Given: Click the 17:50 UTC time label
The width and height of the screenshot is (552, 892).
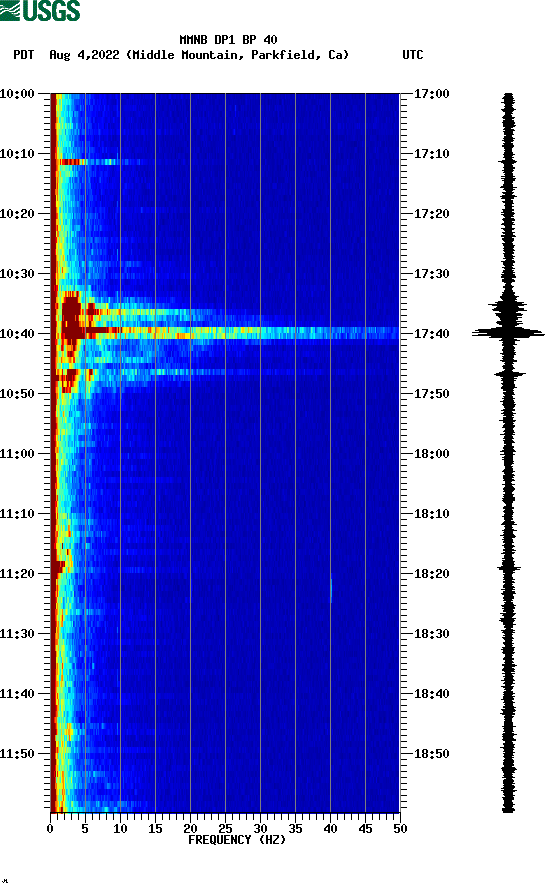Looking at the screenshot, I should (x=431, y=394).
